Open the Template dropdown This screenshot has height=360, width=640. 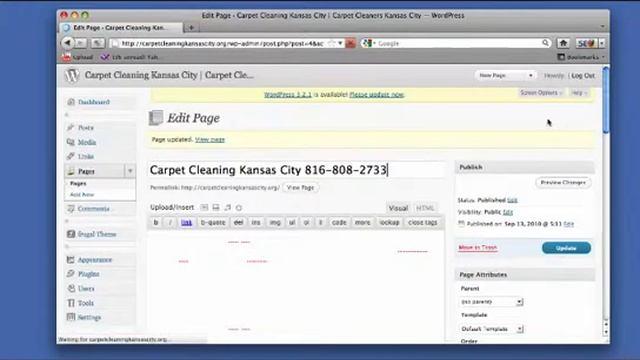[491, 329]
